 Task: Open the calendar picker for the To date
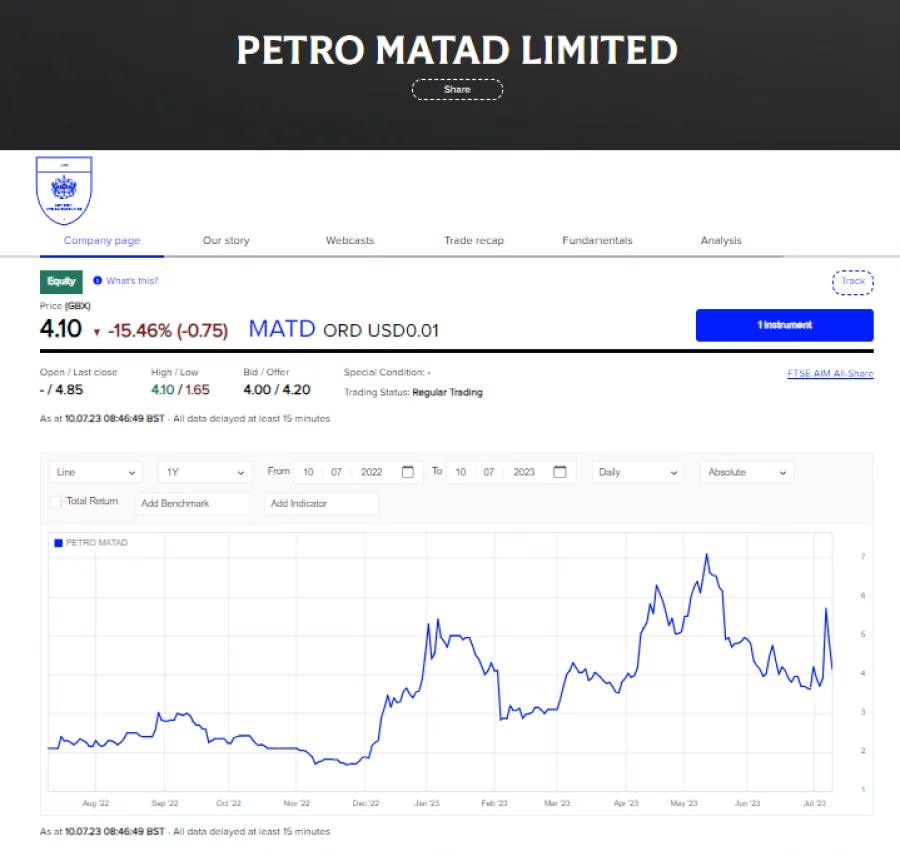[559, 471]
